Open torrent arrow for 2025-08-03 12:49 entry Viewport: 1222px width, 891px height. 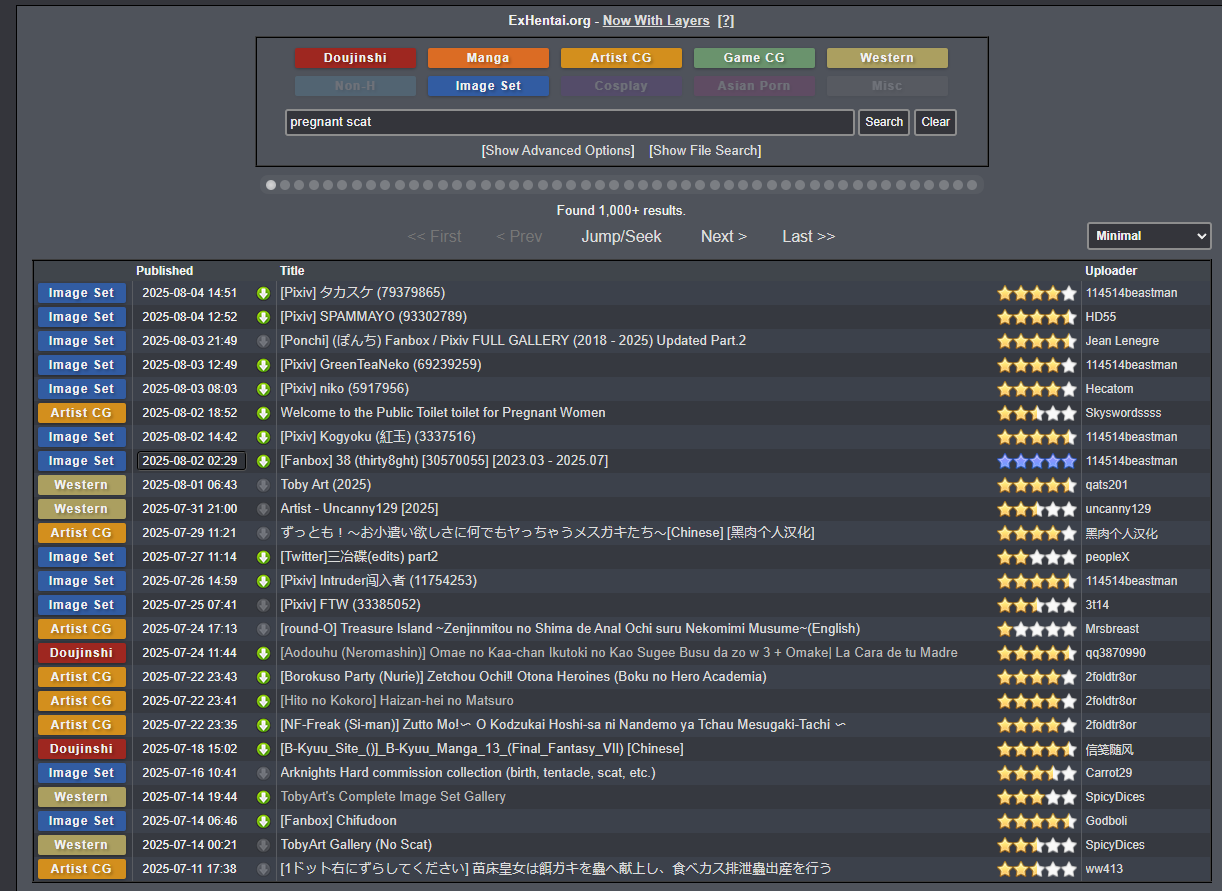(x=264, y=365)
